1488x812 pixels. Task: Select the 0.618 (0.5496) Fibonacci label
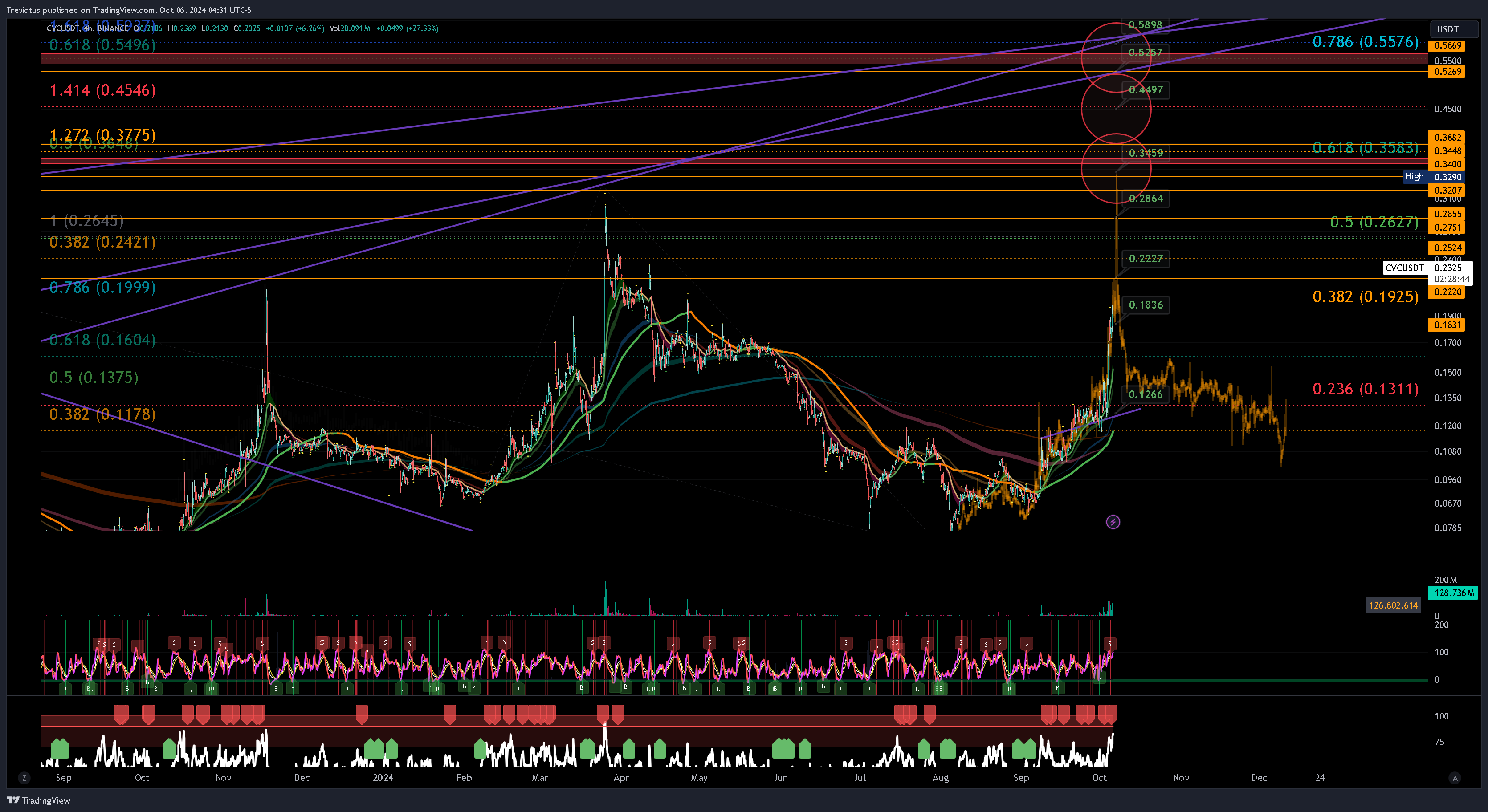coord(102,45)
